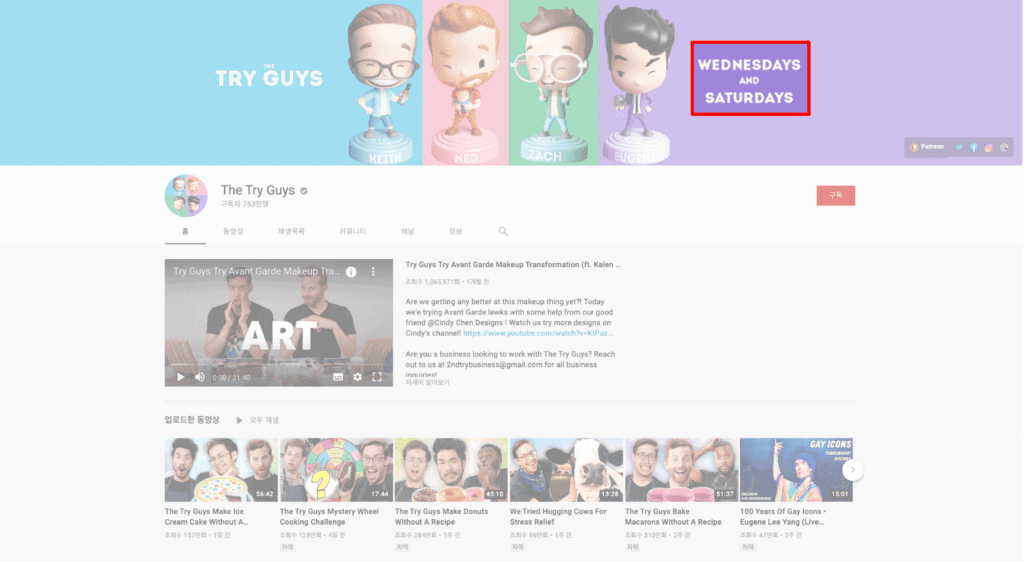
Task: Open the 100 Years Of Gay Icons thumbnail
Action: coord(796,470)
